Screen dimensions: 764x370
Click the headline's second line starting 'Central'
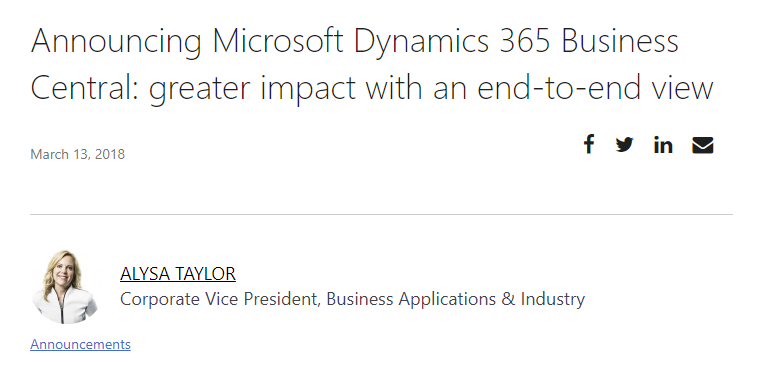click(372, 88)
